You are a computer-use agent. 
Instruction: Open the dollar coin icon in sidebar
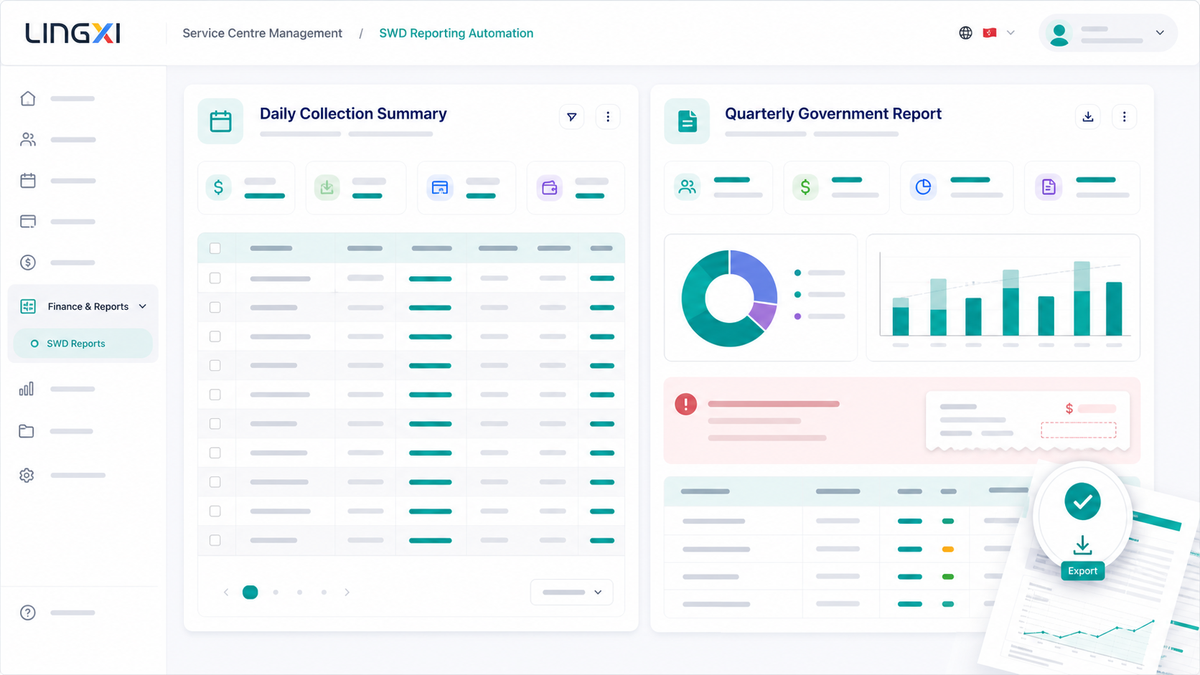[x=28, y=262]
